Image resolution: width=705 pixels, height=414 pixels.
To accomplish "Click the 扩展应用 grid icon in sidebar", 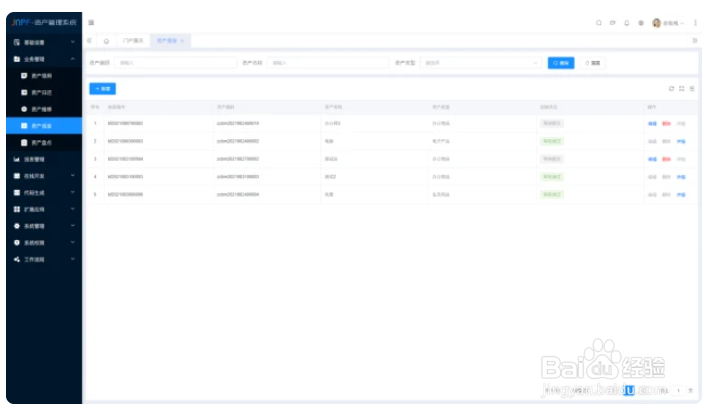I will coord(17,209).
